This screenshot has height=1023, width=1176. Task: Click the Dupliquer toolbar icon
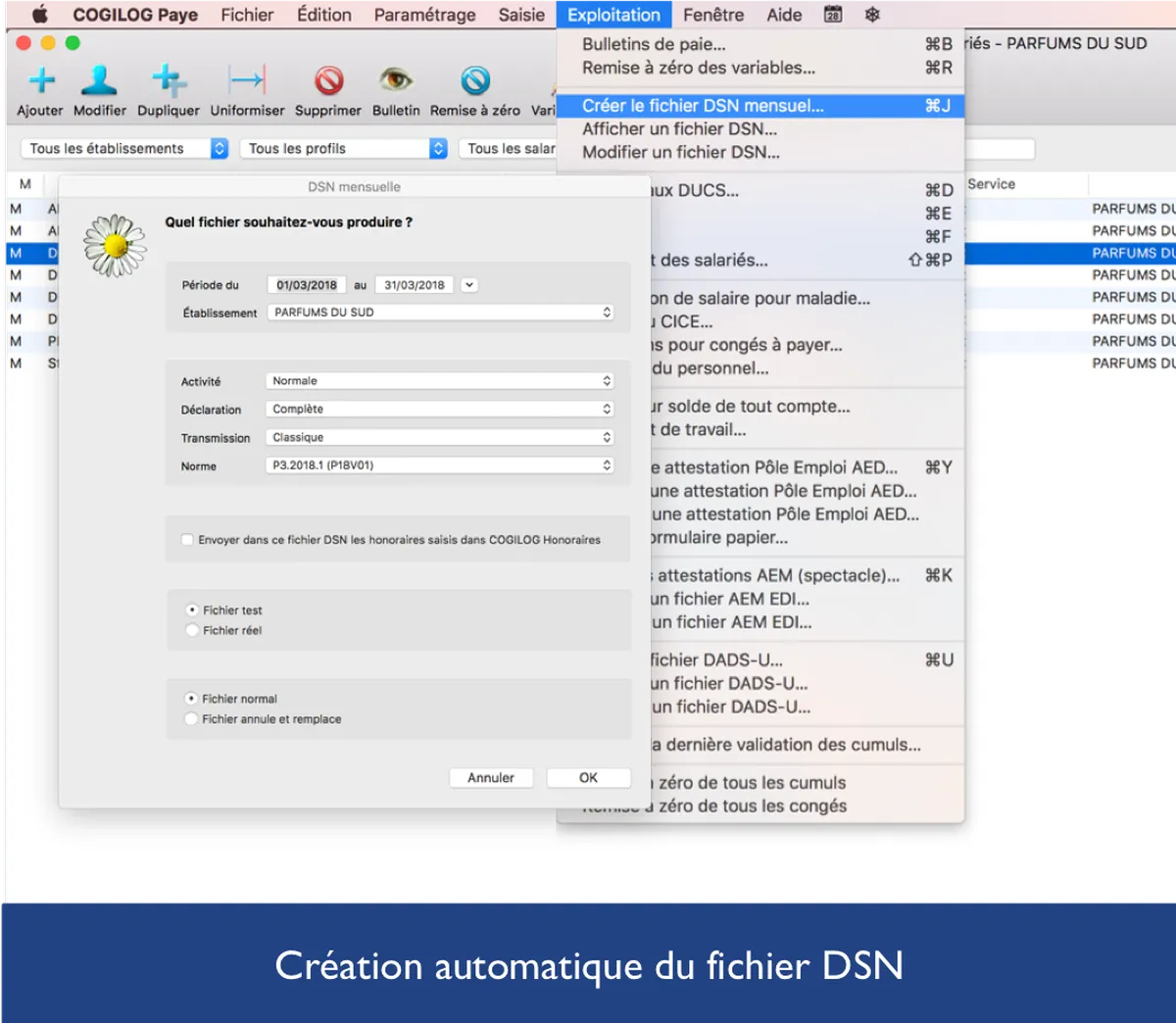point(168,80)
